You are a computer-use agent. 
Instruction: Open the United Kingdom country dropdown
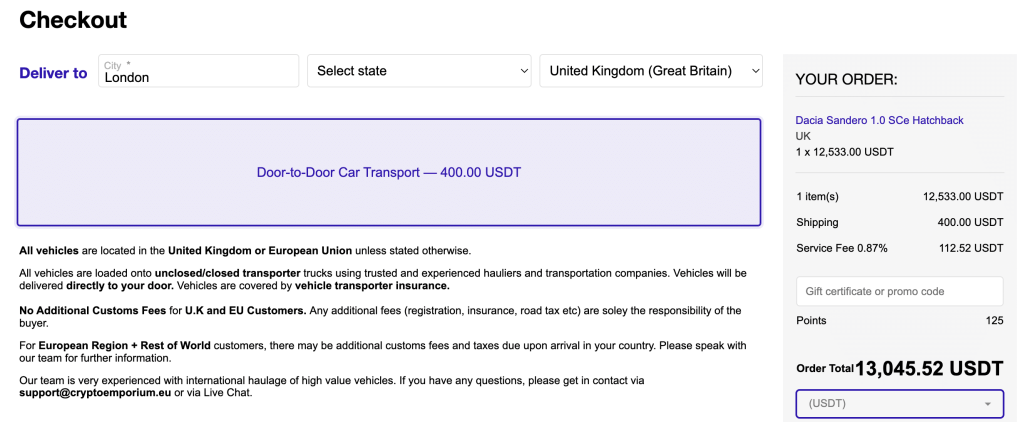(x=651, y=71)
